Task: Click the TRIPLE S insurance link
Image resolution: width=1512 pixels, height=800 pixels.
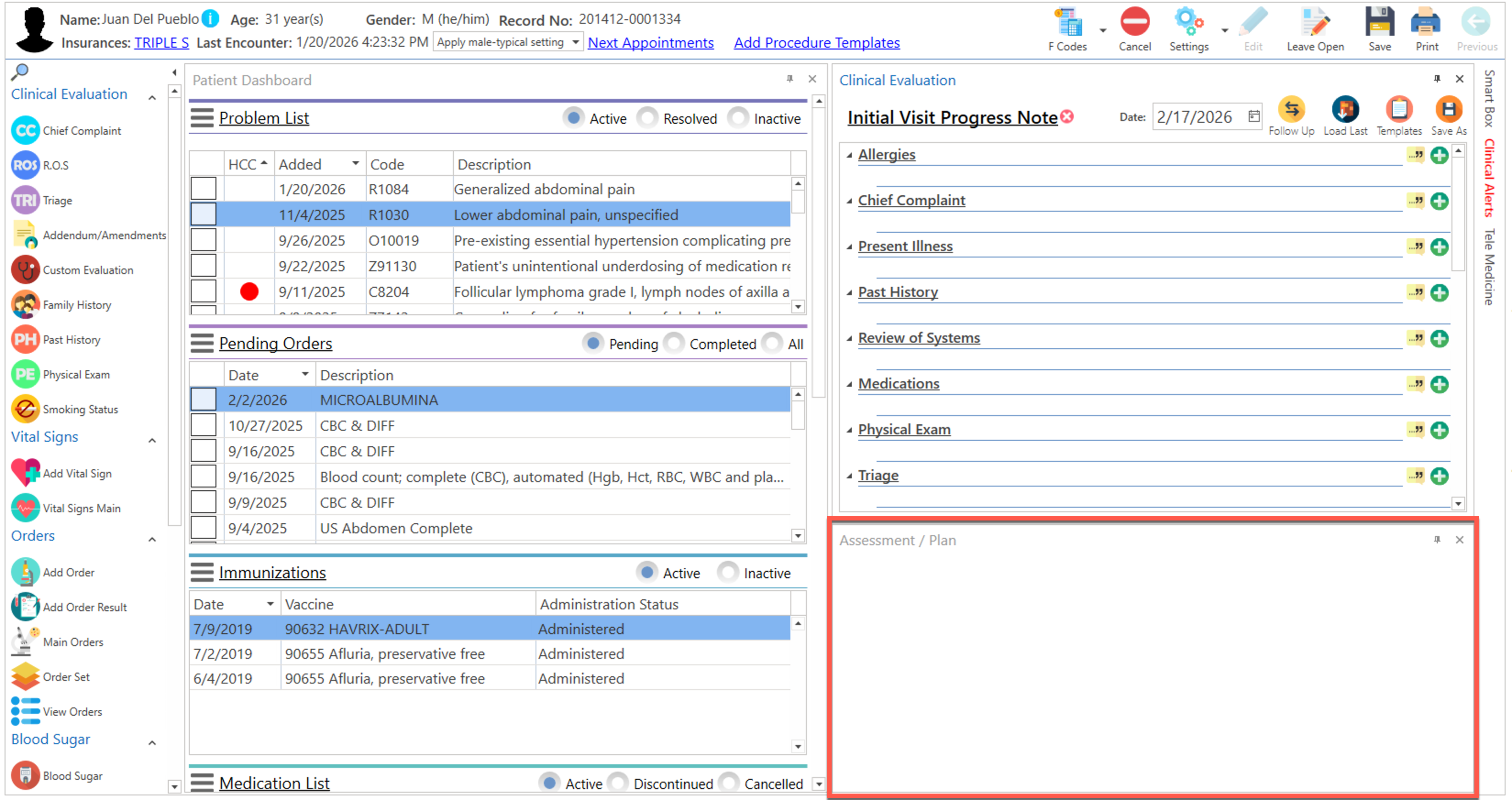Action: tap(161, 43)
